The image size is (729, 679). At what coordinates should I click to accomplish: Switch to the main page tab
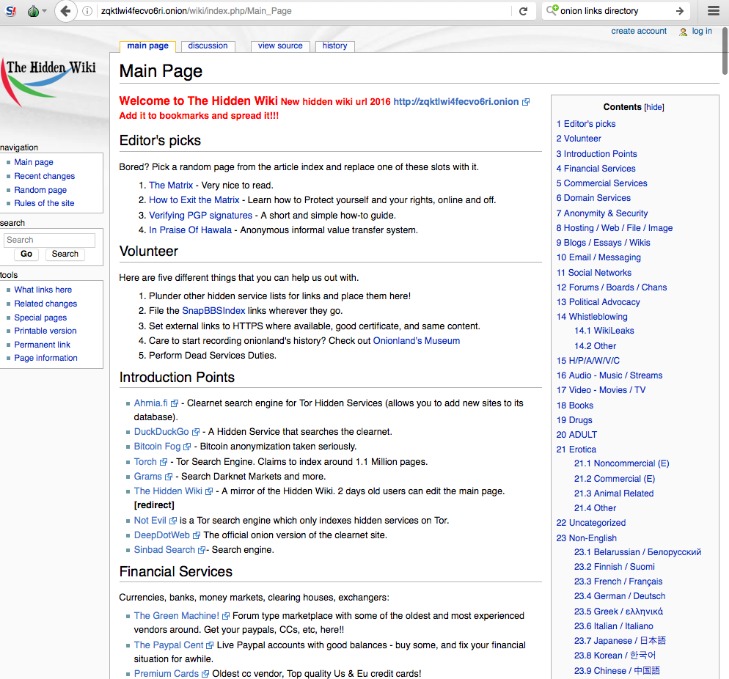(x=148, y=46)
